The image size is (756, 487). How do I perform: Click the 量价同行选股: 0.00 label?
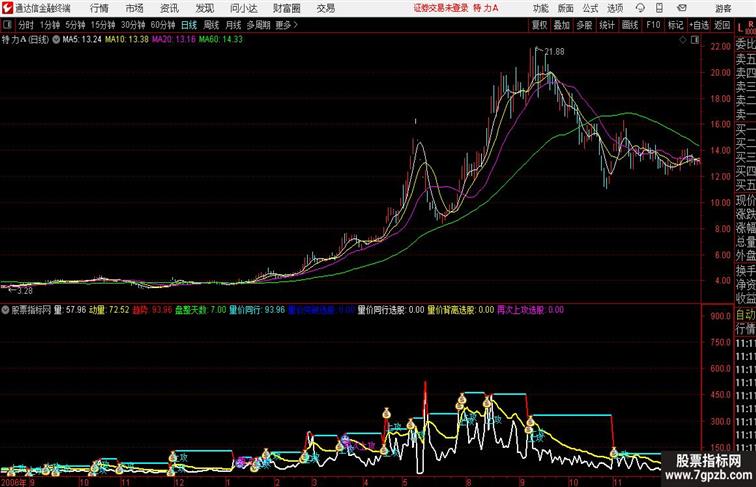[391, 310]
